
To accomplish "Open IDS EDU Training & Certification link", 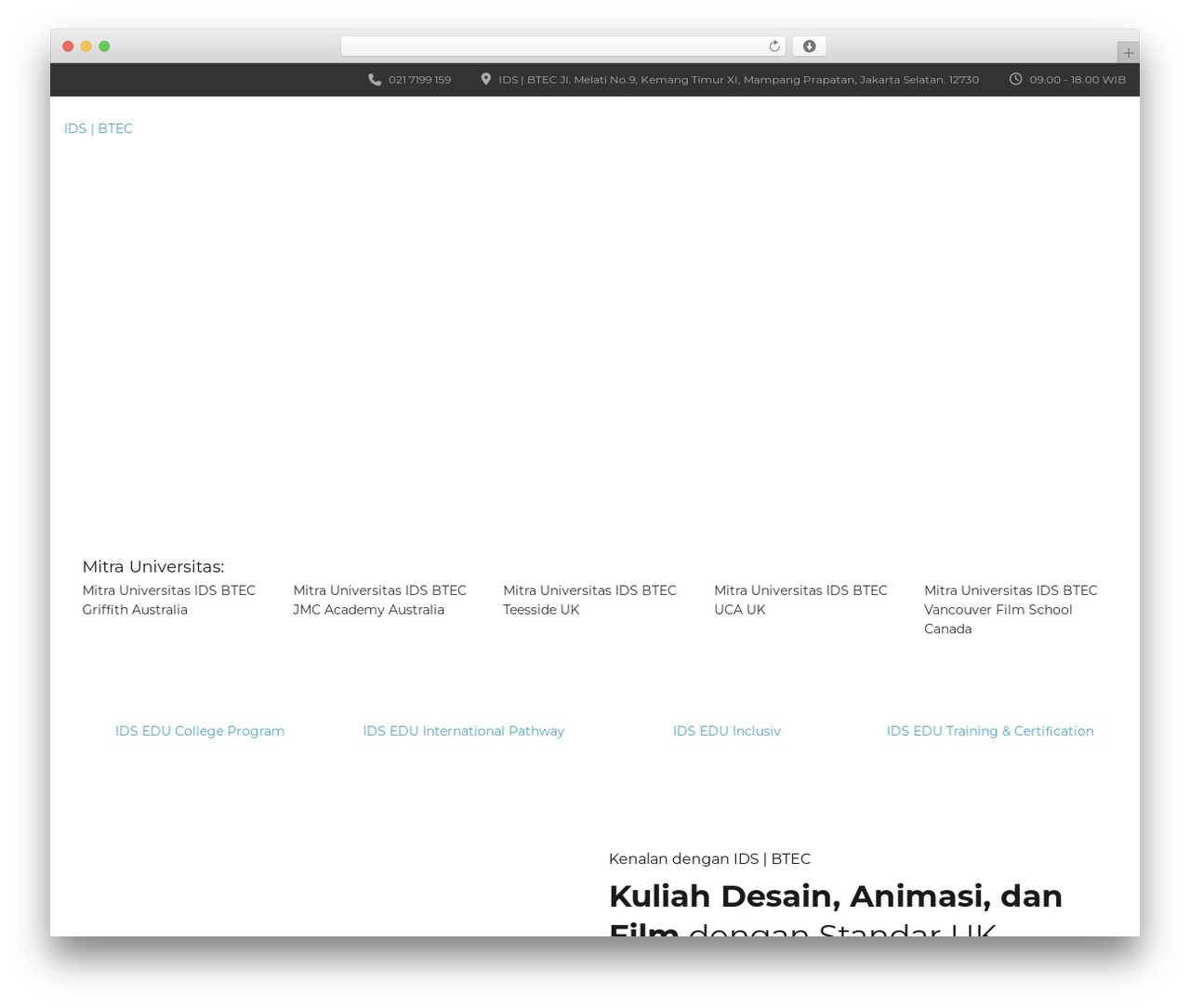I will click(990, 731).
